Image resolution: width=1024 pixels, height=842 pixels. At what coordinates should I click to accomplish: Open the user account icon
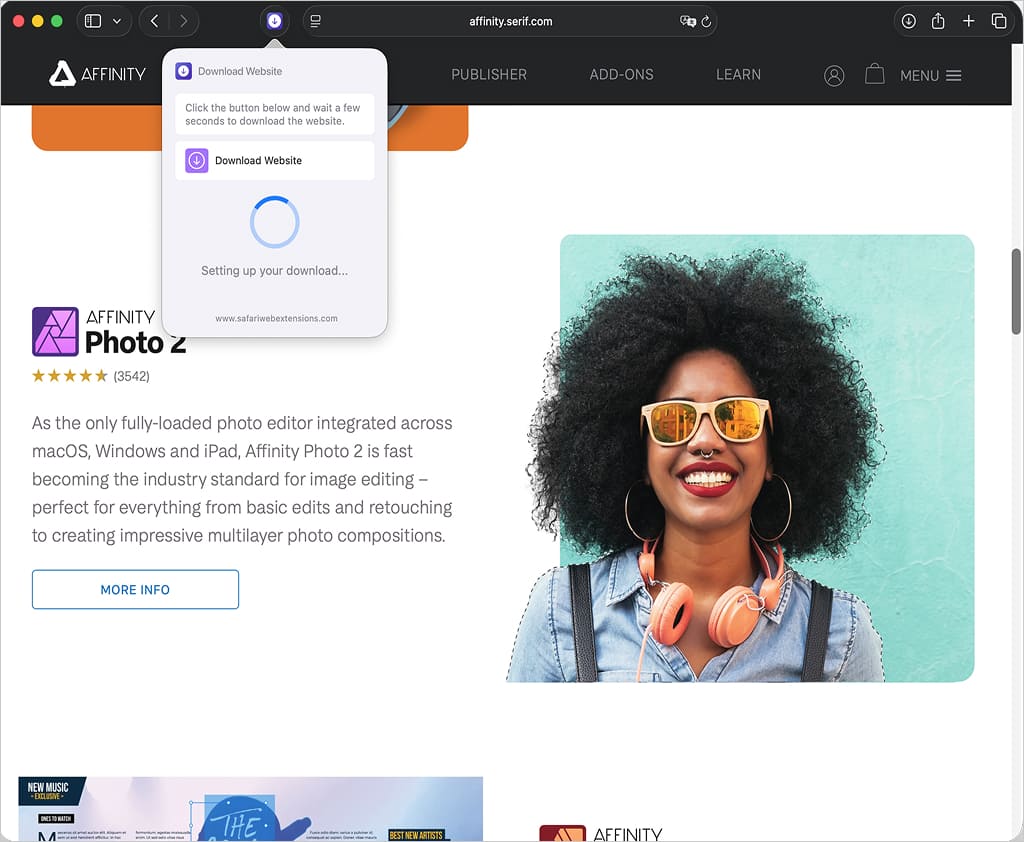click(834, 75)
